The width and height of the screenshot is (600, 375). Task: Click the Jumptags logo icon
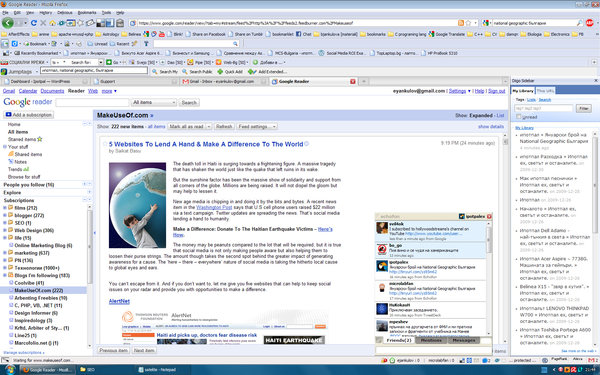(x=4, y=72)
